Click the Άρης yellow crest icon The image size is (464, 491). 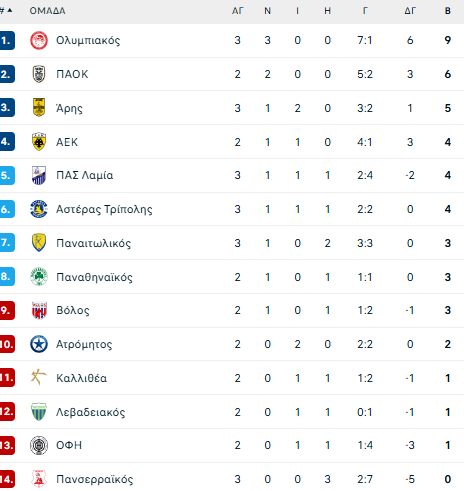[39, 107]
